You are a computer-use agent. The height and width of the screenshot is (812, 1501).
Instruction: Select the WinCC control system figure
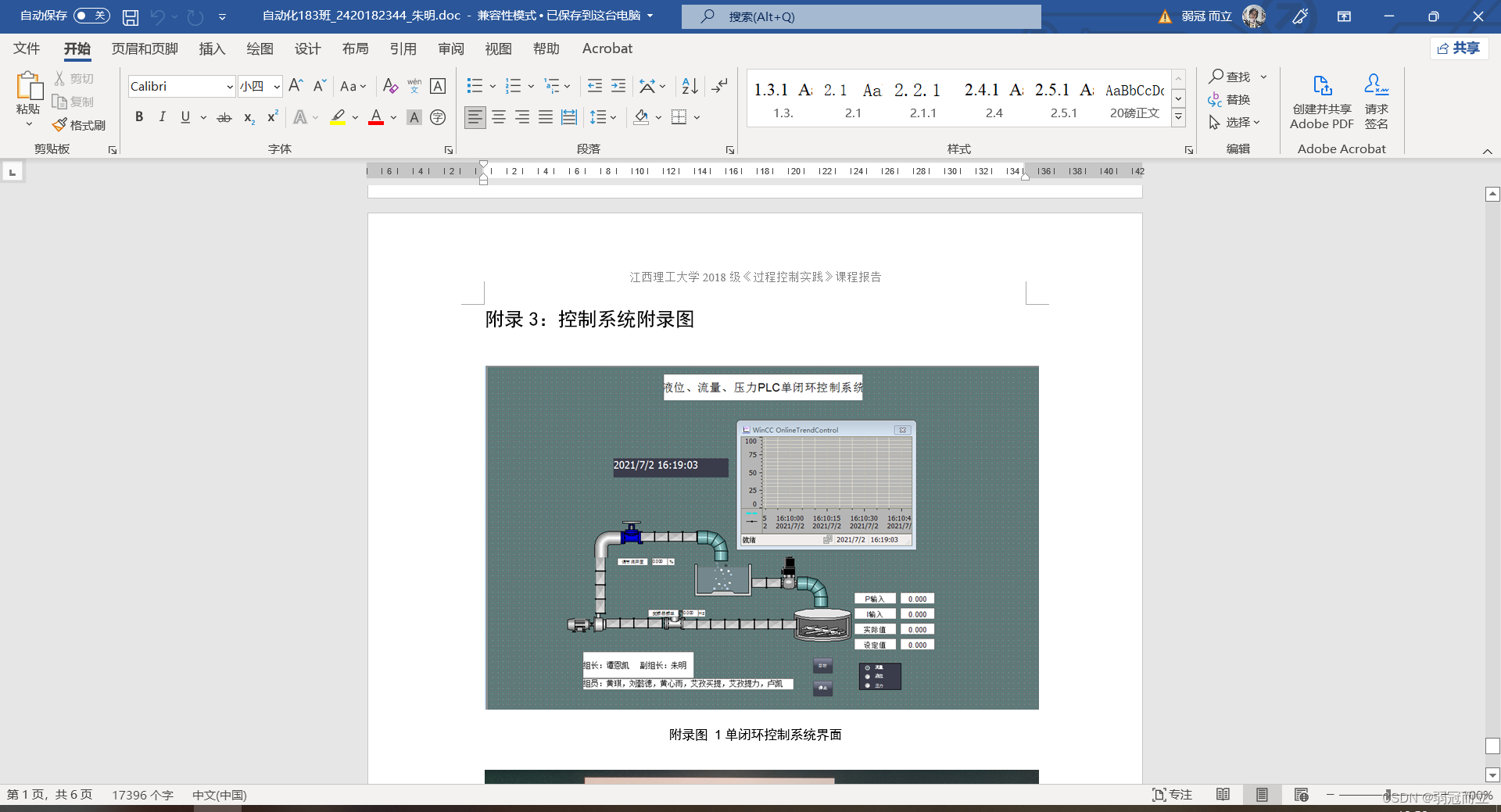(x=761, y=538)
